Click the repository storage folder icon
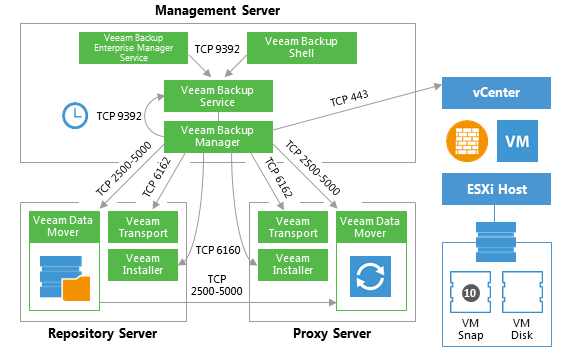 click(65, 278)
